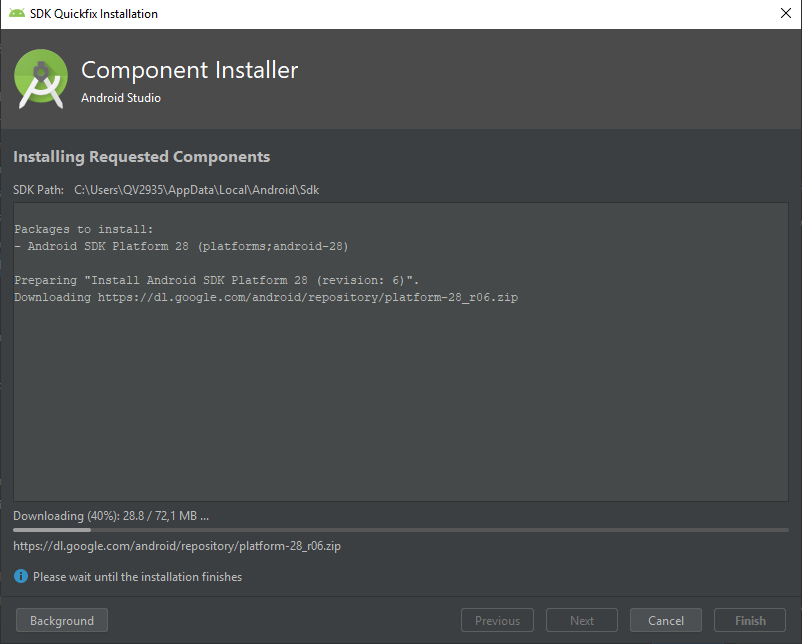Click the blue info icon
The image size is (802, 644).
point(21,577)
